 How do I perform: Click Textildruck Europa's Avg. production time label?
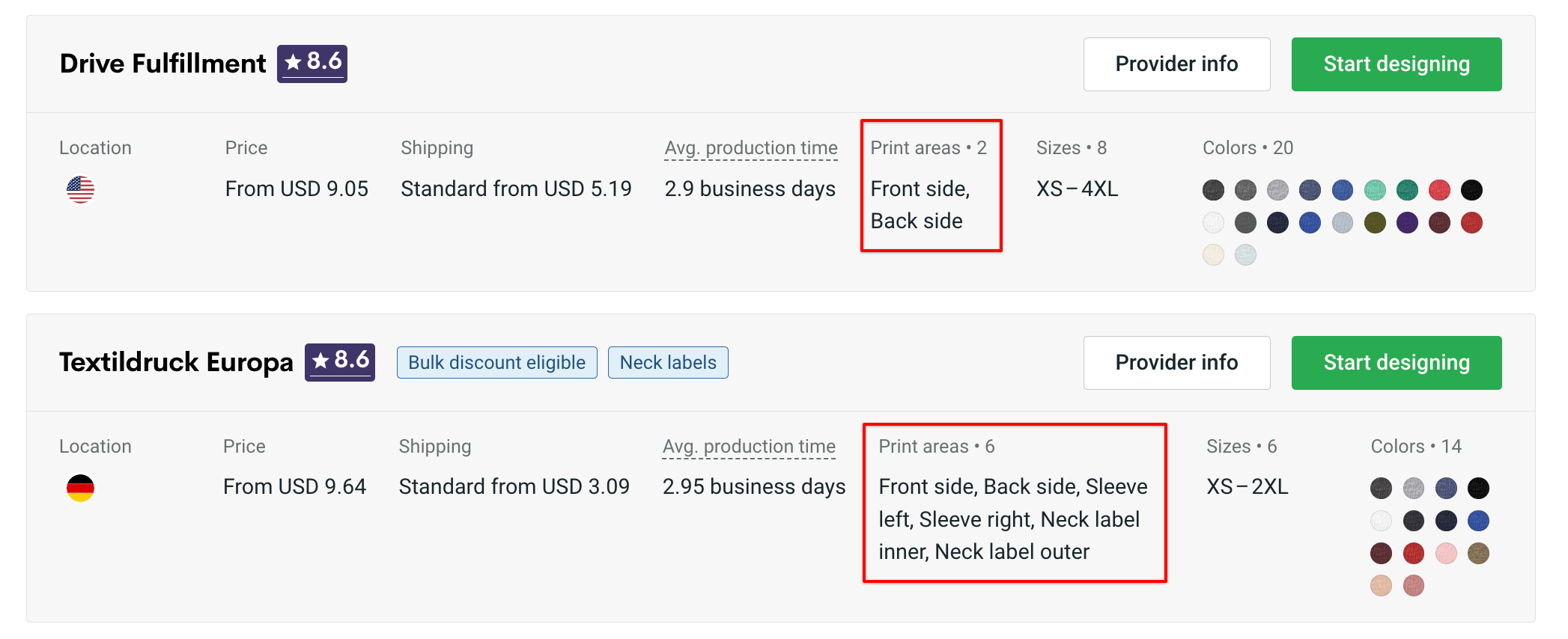(x=749, y=447)
